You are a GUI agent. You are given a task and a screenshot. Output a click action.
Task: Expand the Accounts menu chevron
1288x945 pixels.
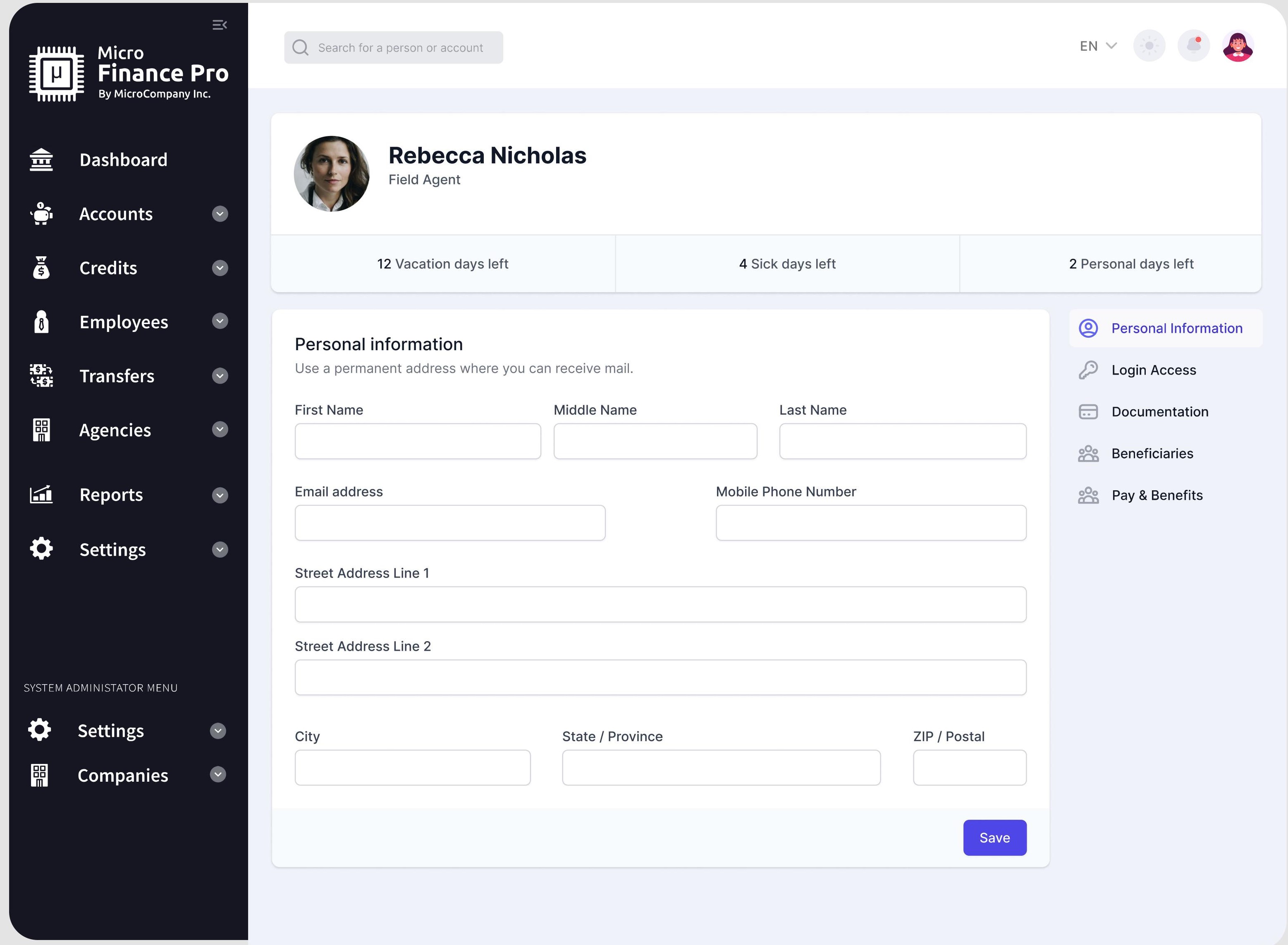220,214
